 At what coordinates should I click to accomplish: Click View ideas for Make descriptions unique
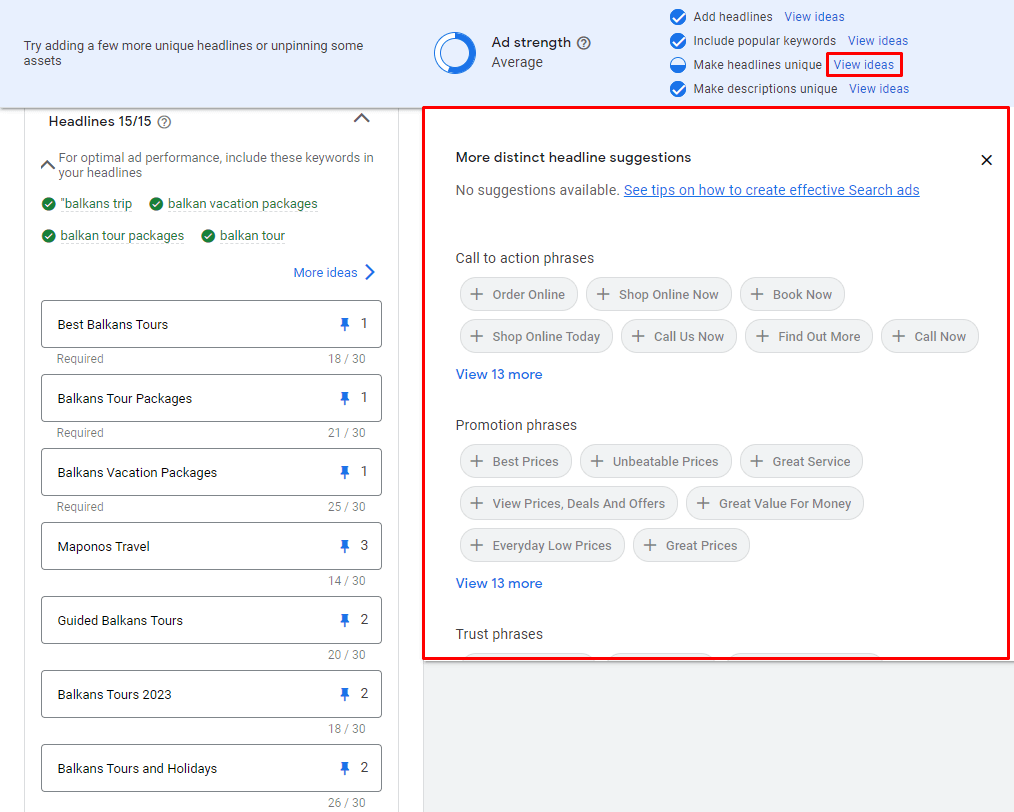pyautogui.click(x=879, y=89)
